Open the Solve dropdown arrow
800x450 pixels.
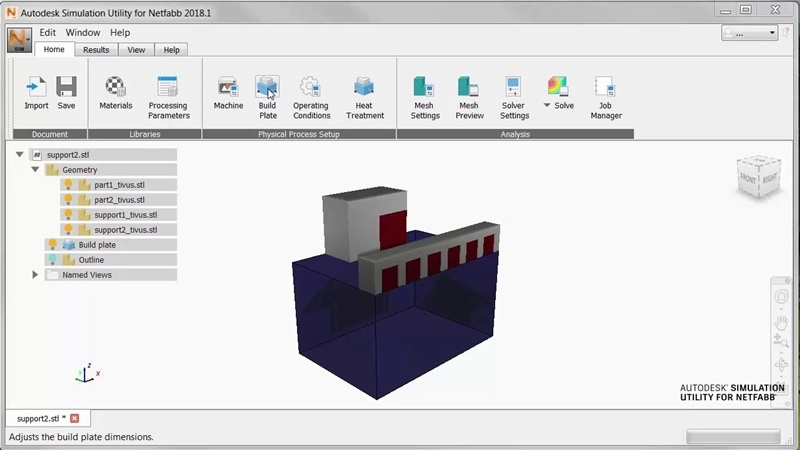(546, 106)
